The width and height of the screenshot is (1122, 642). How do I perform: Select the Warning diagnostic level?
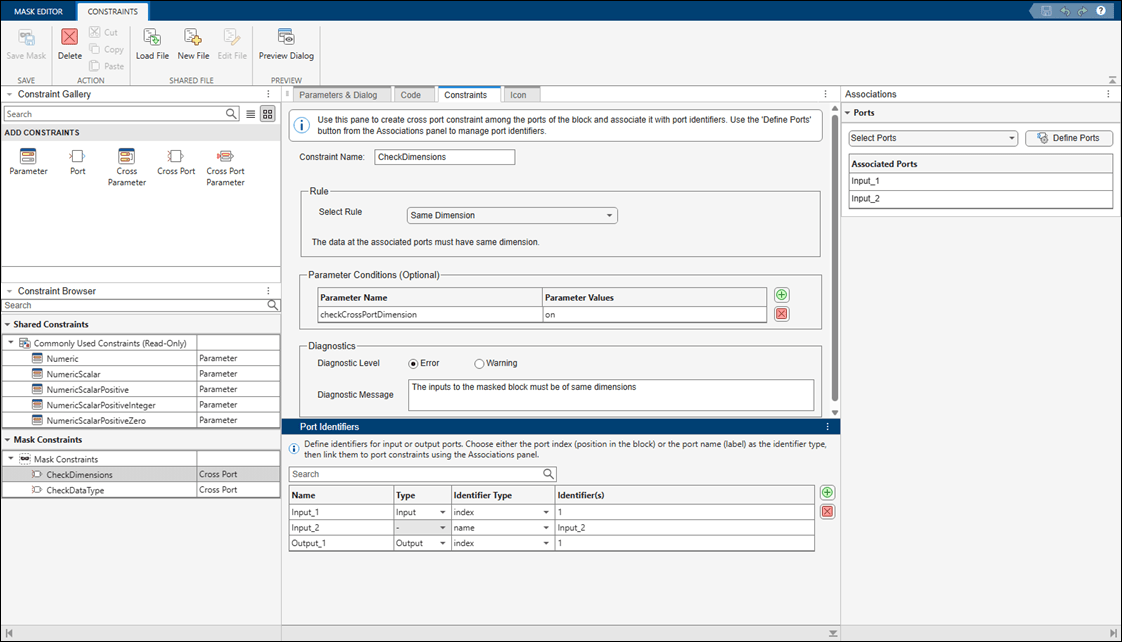pyautogui.click(x=480, y=363)
